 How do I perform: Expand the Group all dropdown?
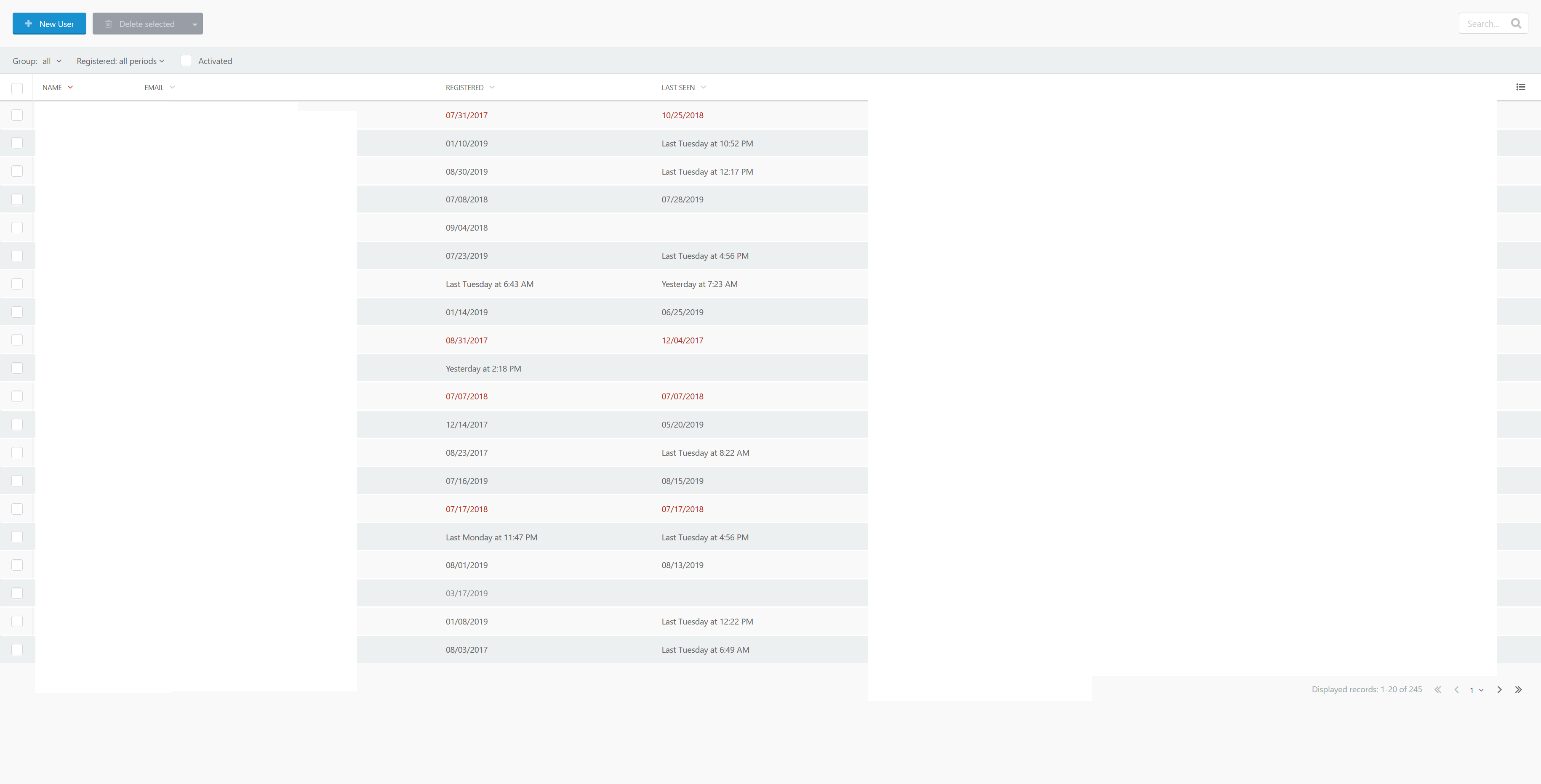coord(51,61)
